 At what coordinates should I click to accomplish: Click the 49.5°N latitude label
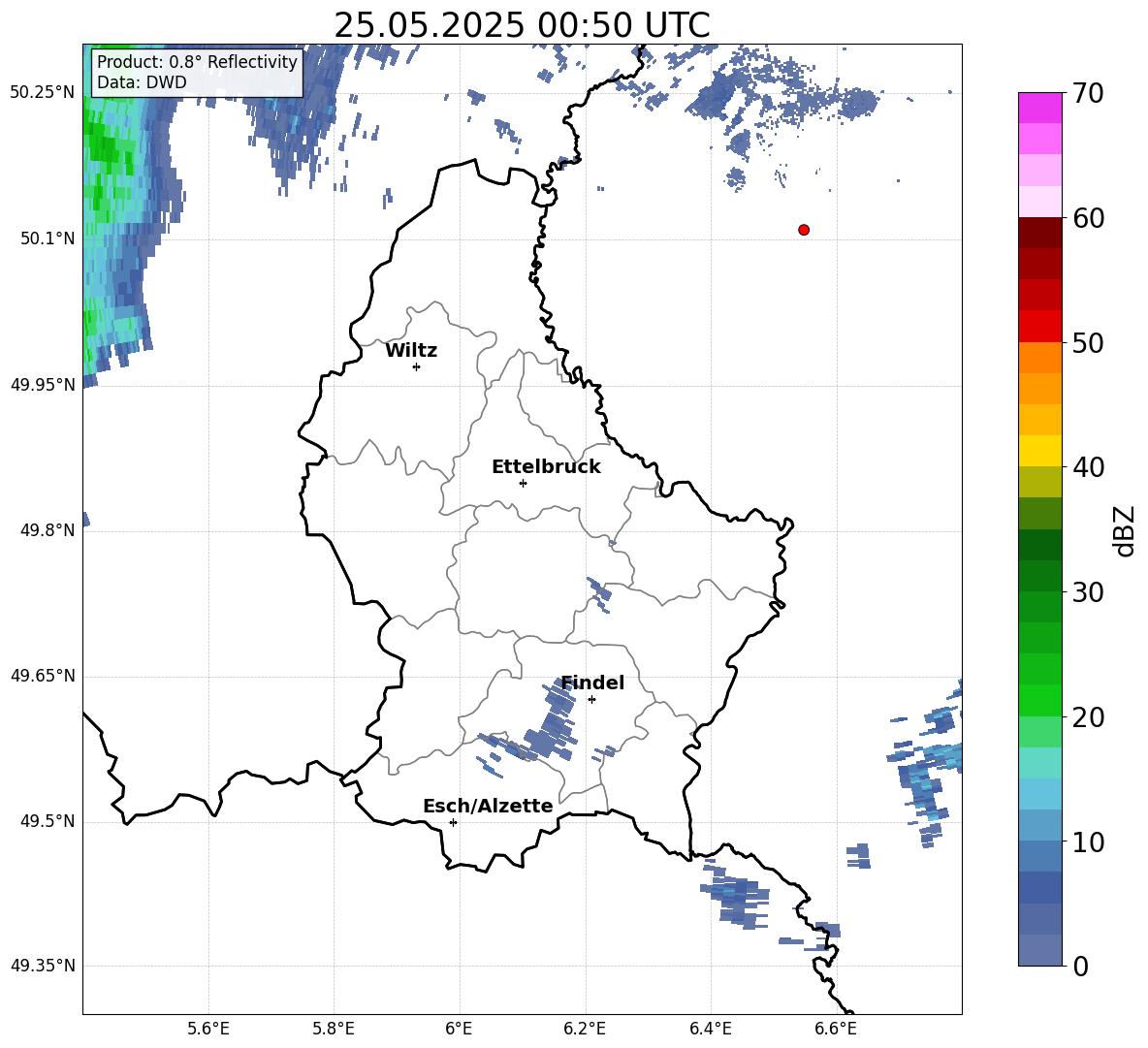point(48,821)
